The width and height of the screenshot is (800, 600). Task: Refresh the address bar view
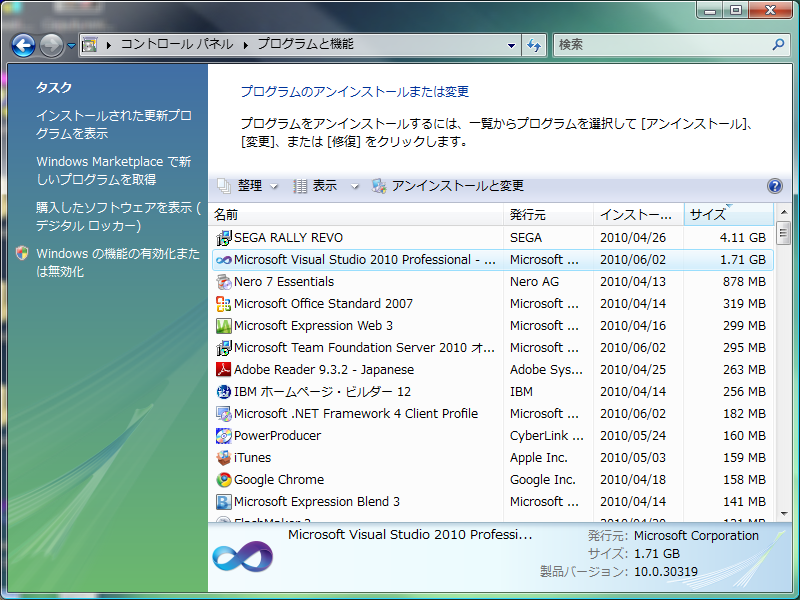(x=534, y=45)
